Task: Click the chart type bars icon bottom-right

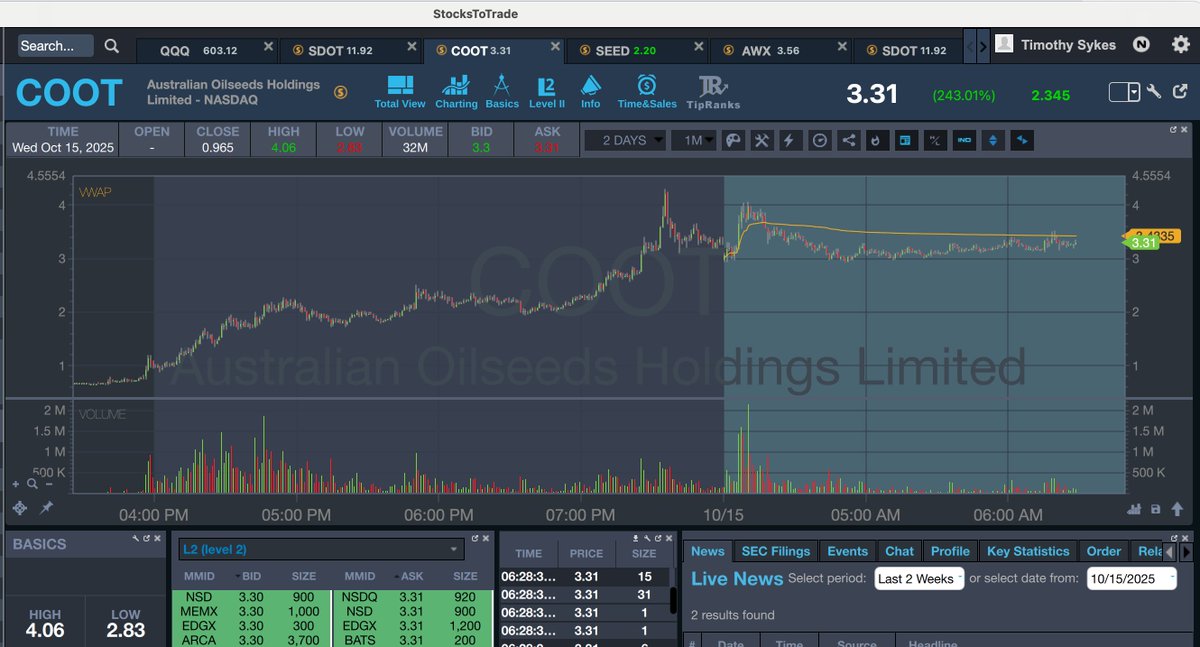Action: point(1134,509)
